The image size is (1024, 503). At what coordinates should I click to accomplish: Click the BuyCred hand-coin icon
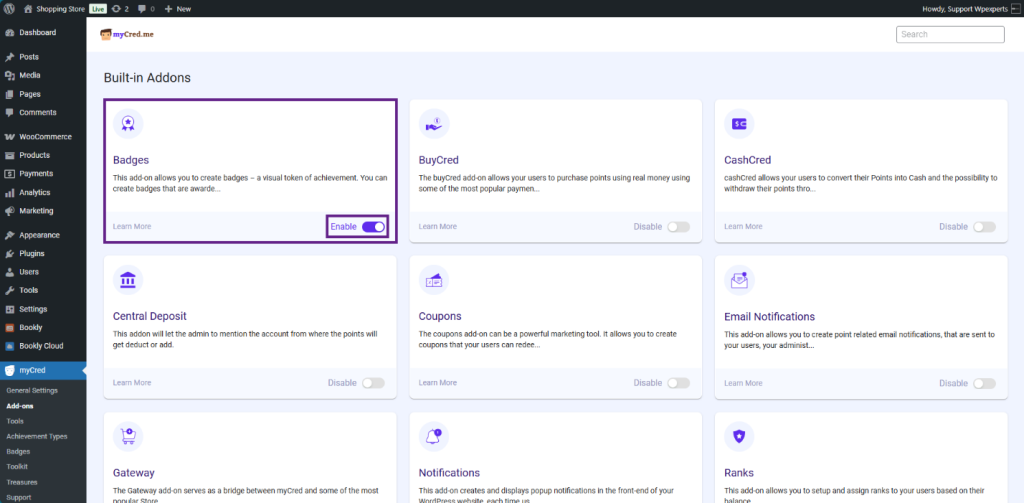click(x=434, y=123)
